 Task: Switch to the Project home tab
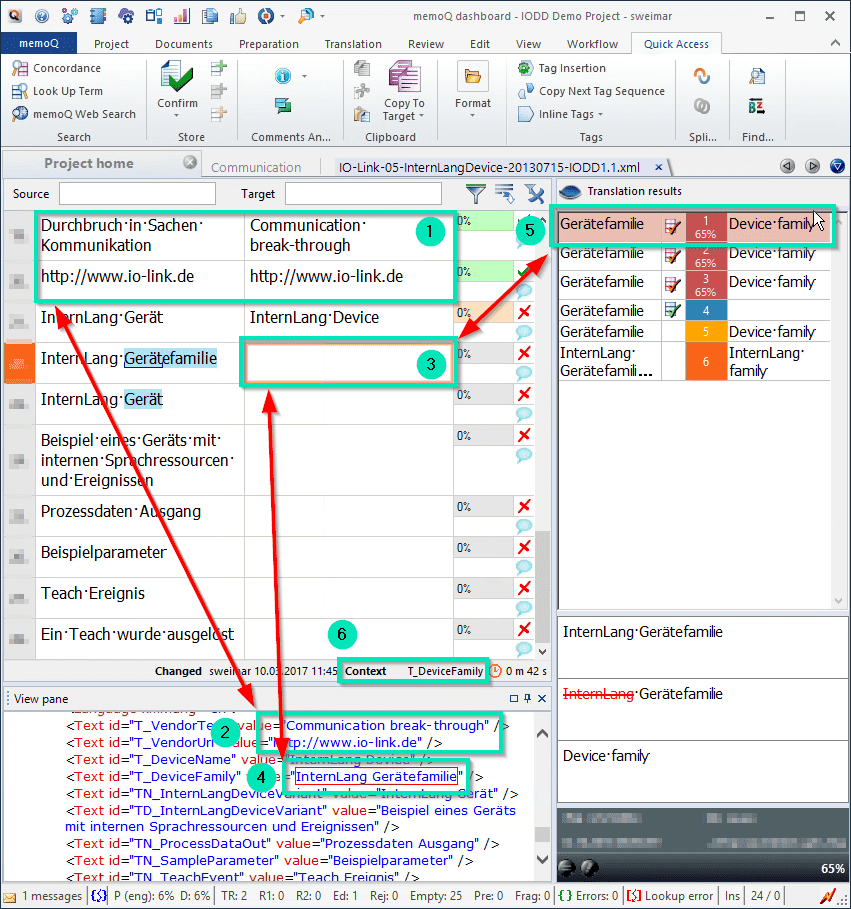89,163
